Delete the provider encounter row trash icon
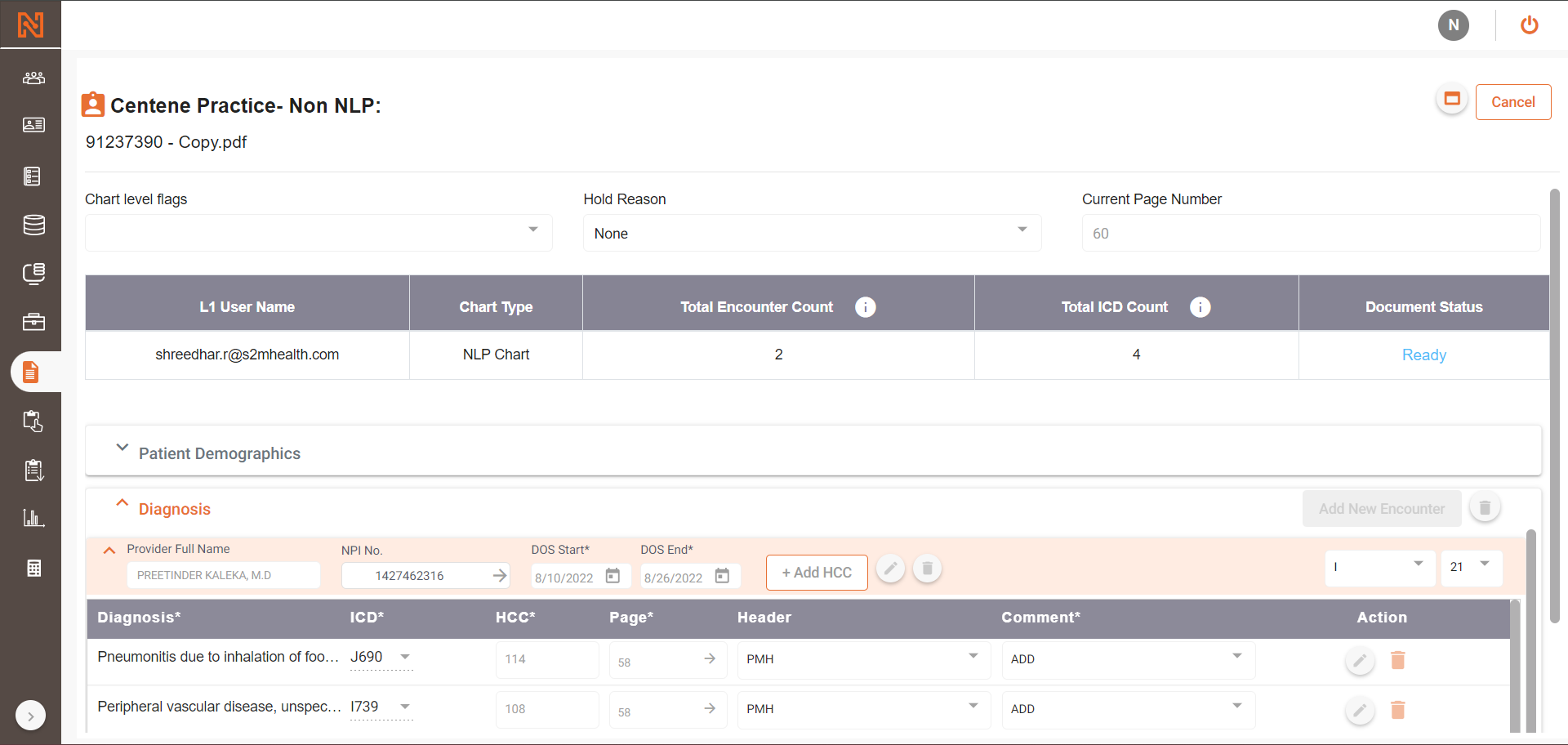Screen dimensions: 1568x745 pos(928,569)
